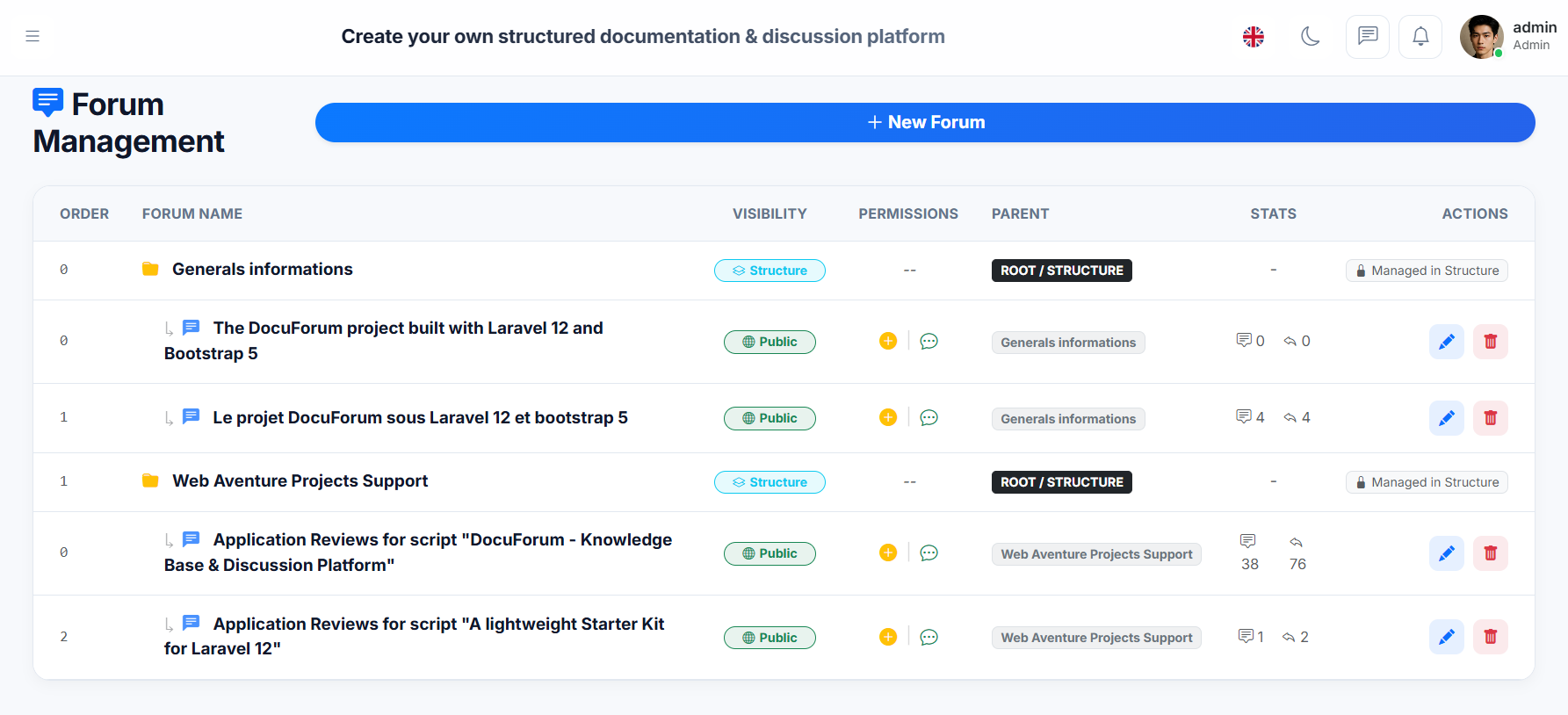Edit the Le projet DocuForum forum
1568x715 pixels.
(1446, 418)
